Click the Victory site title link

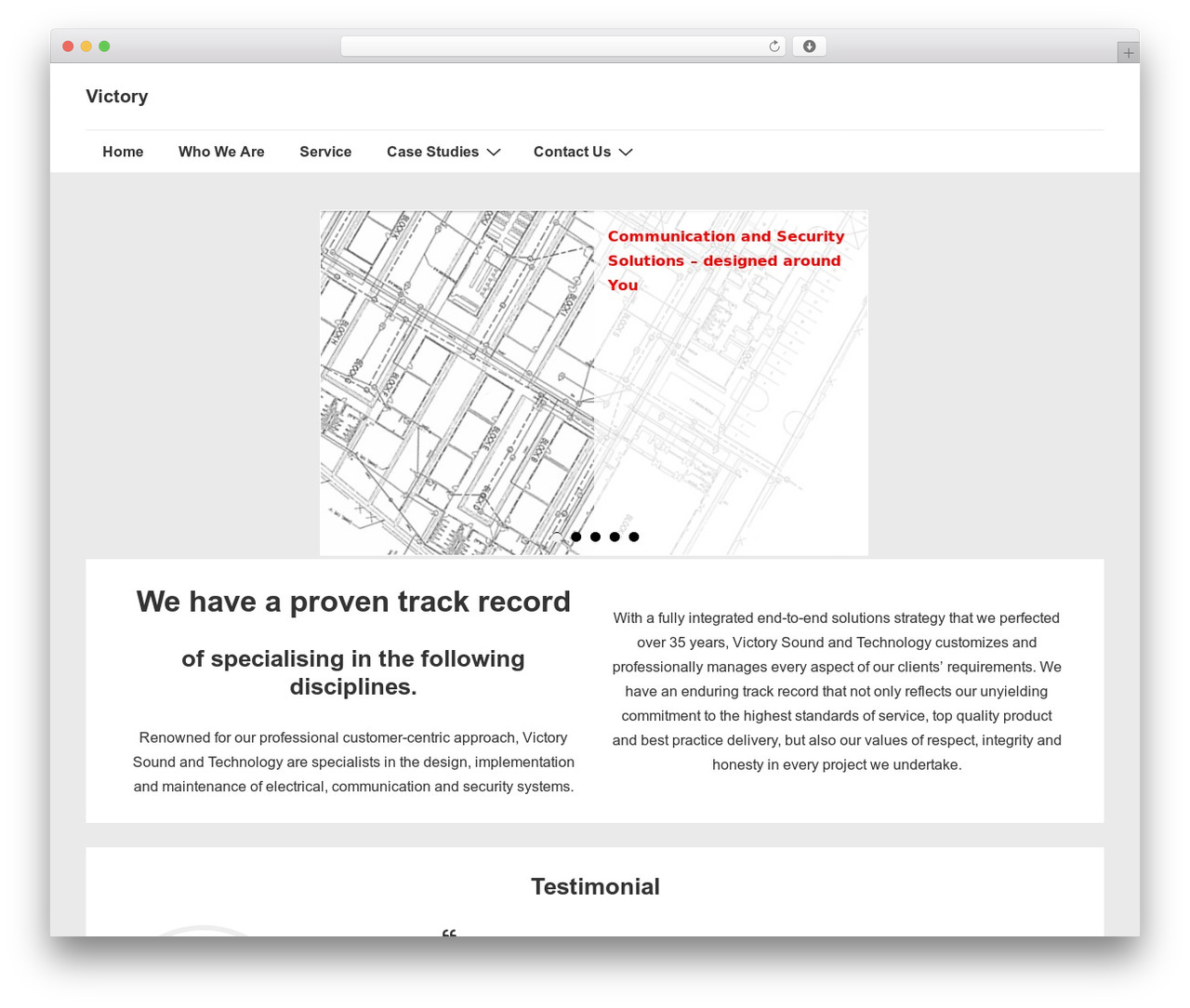click(x=117, y=97)
